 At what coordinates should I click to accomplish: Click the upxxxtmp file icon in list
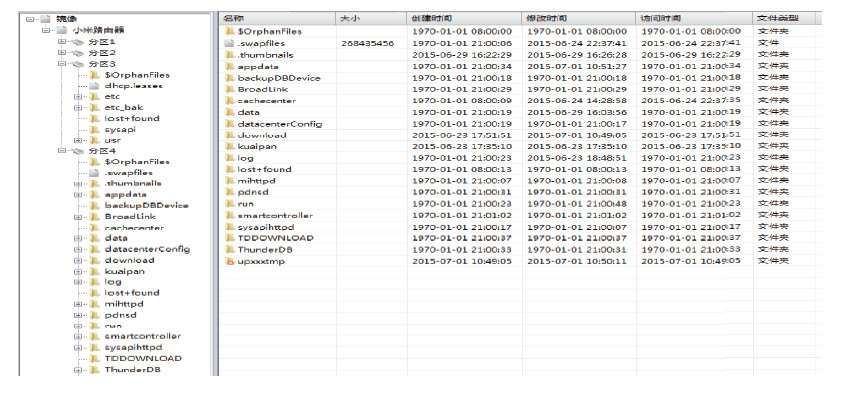230,262
